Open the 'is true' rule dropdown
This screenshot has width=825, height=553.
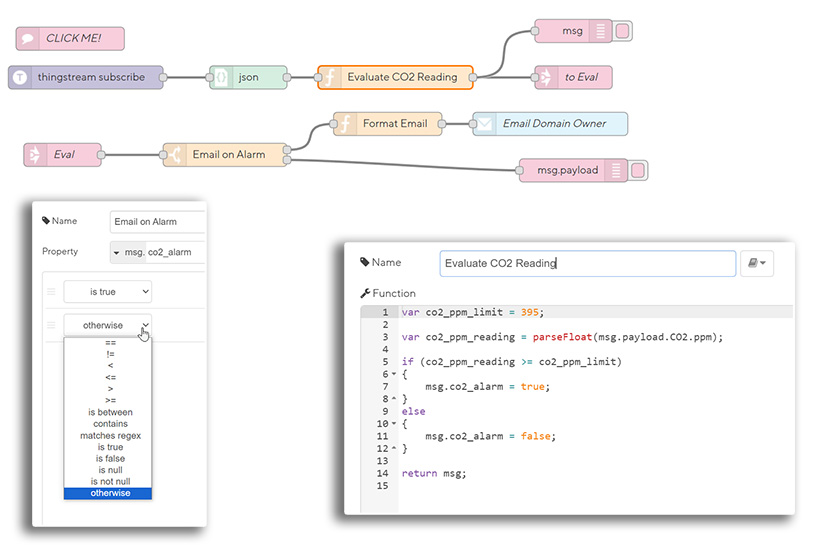(107, 291)
